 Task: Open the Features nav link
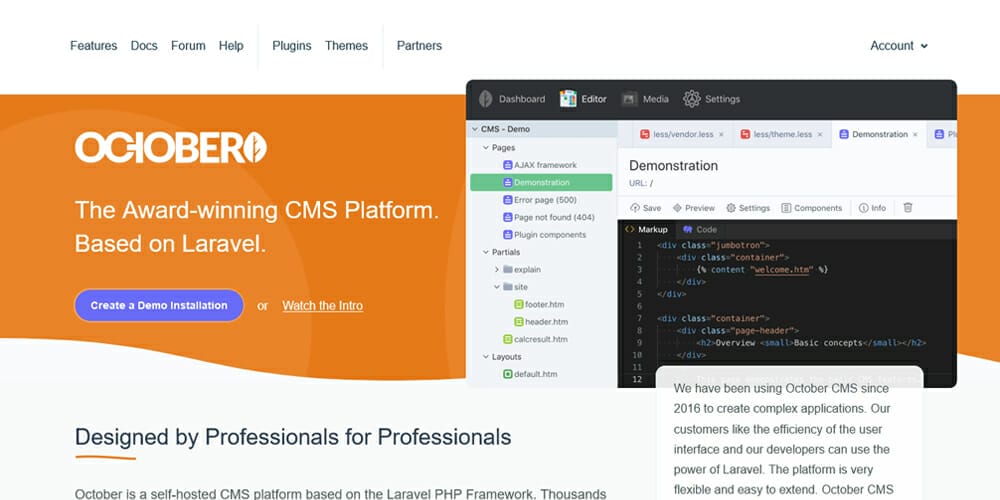point(94,46)
